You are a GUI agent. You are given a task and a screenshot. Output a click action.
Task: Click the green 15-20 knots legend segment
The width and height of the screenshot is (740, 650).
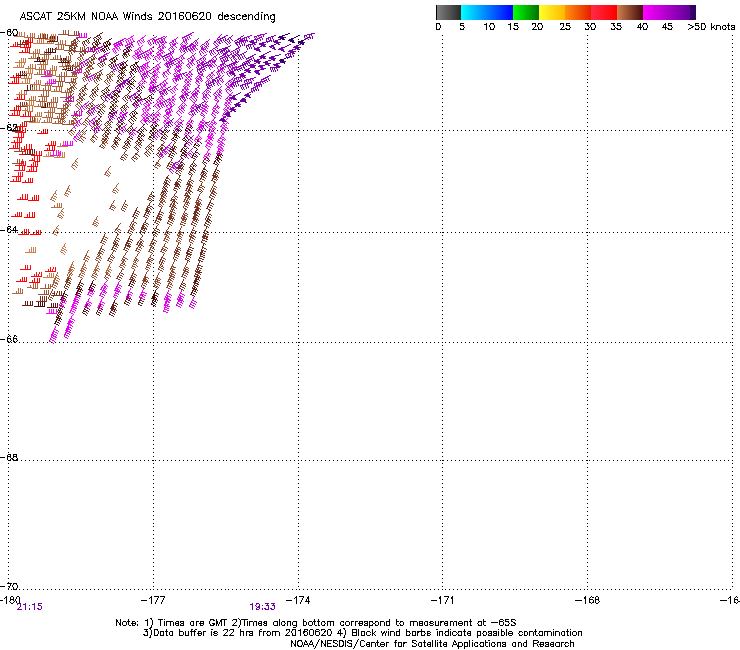[526, 12]
